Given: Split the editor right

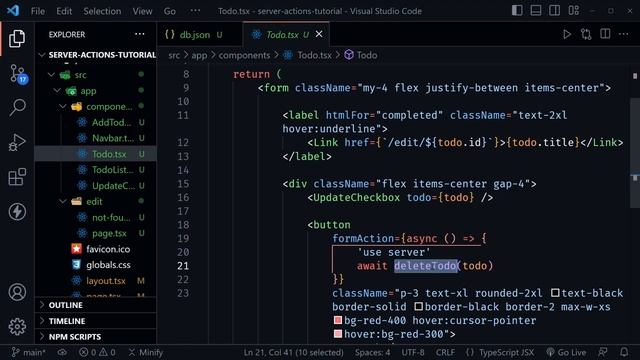Looking at the screenshot, I should click(x=605, y=34).
